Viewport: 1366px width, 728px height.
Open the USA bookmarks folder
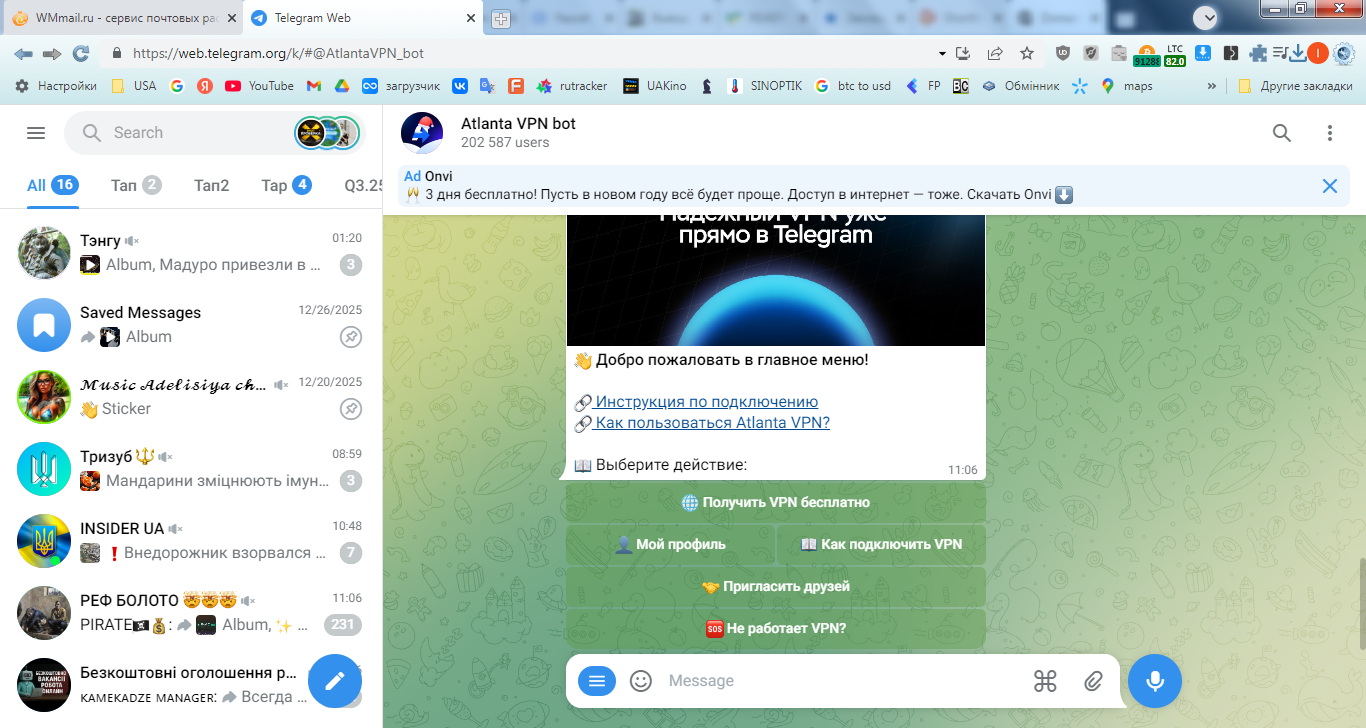point(133,86)
